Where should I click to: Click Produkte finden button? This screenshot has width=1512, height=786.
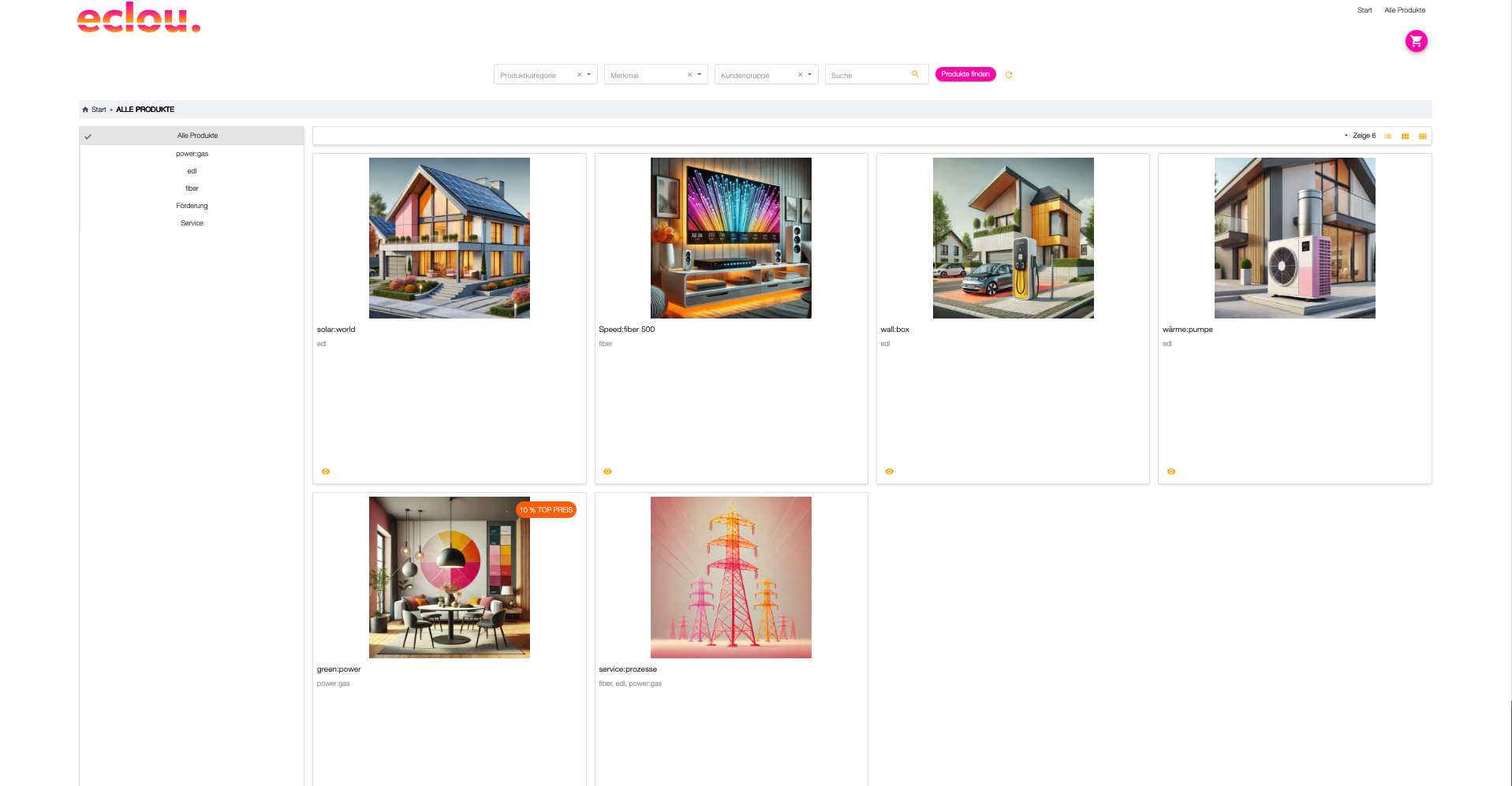tap(965, 74)
